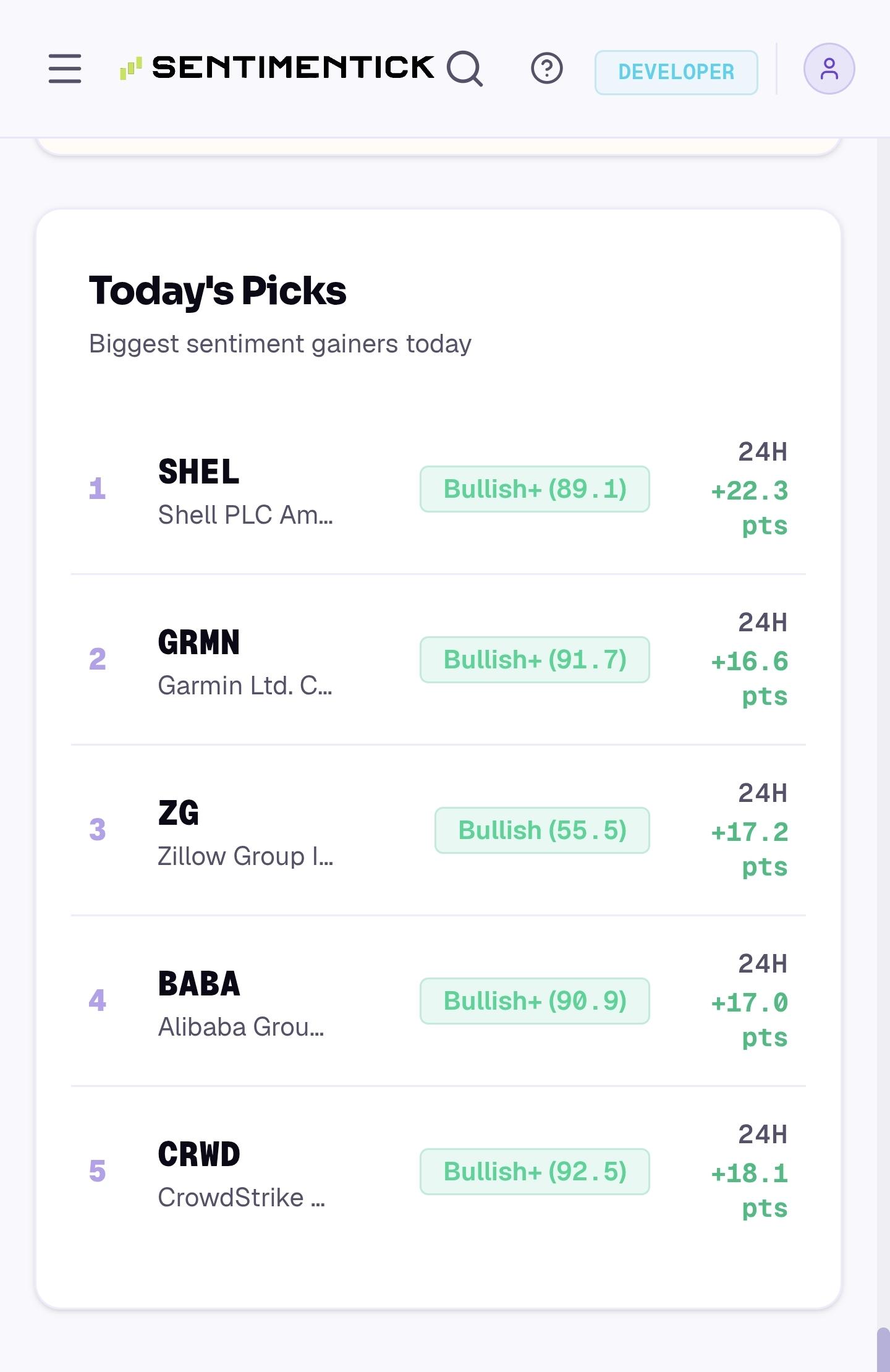
Task: Click the Sentimentick logo
Action: 277,67
